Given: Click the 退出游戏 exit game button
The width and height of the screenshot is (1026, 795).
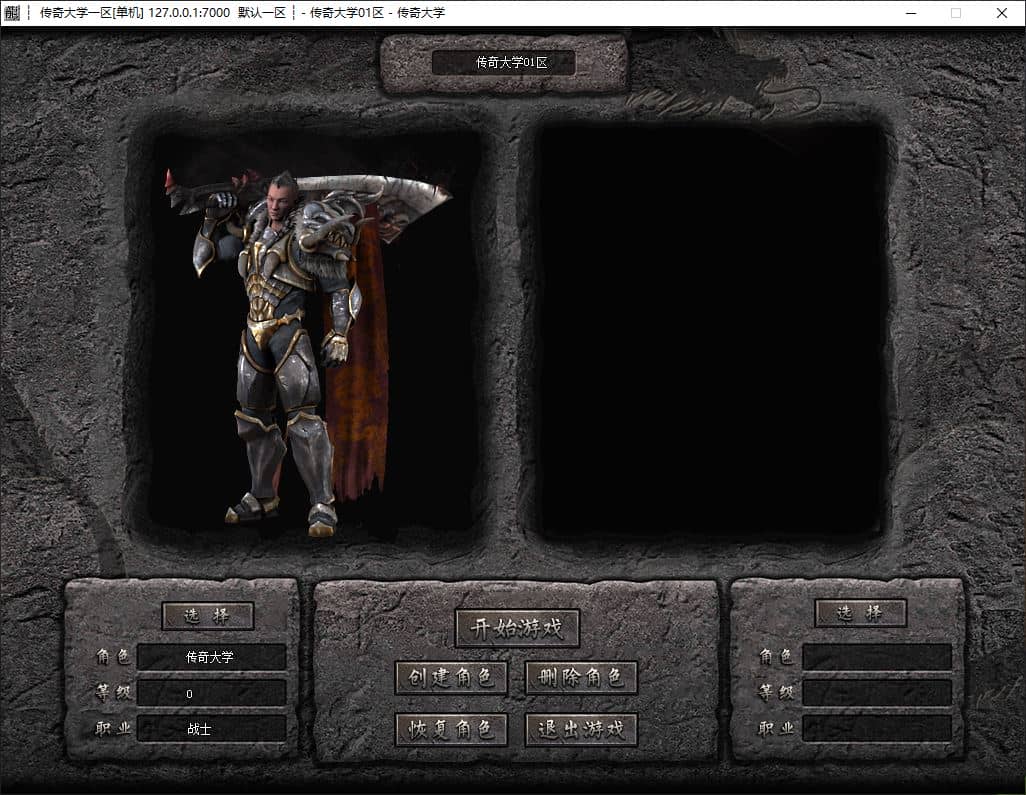Looking at the screenshot, I should point(581,729).
